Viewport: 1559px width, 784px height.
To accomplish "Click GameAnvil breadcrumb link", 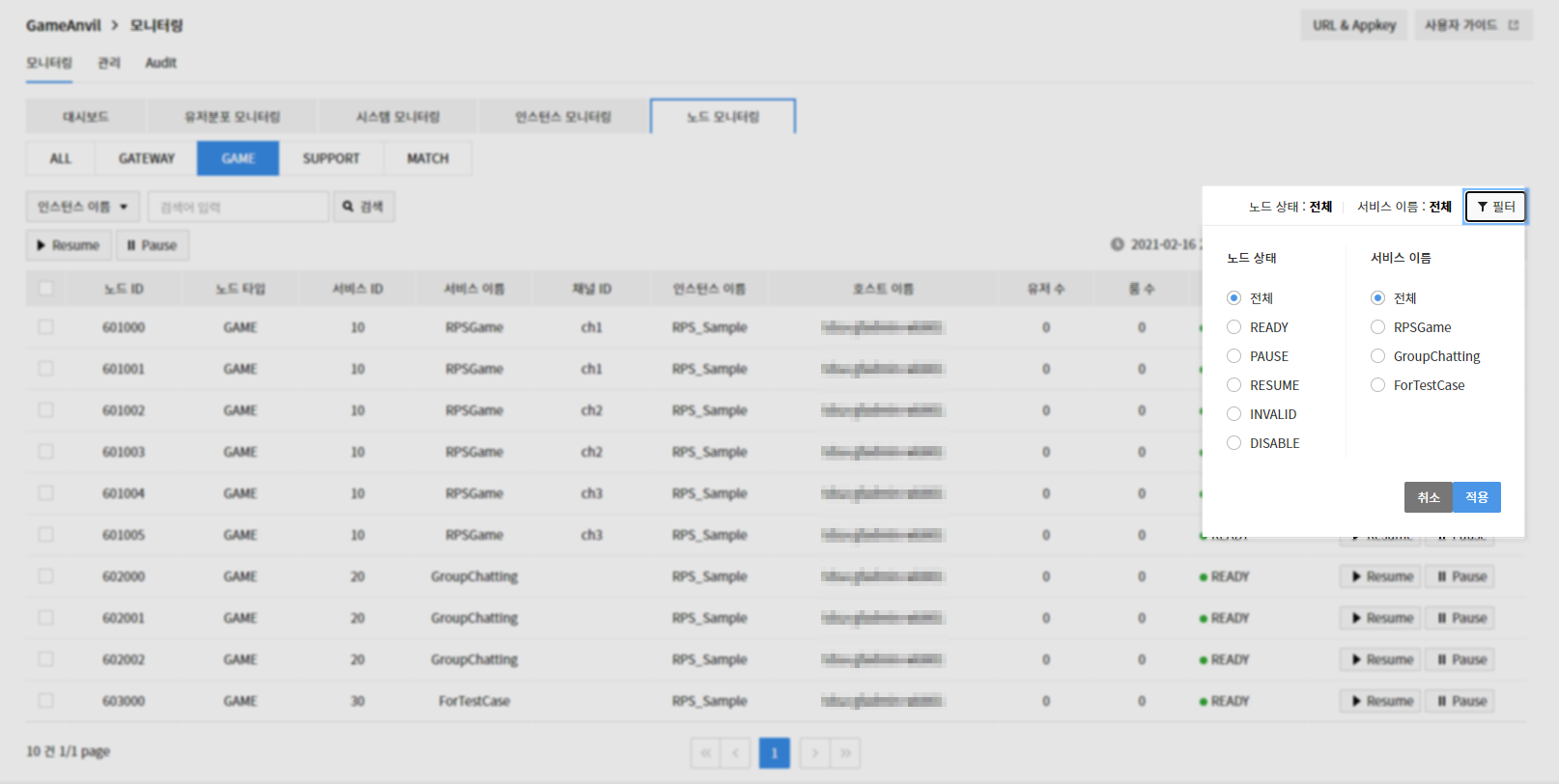I will pos(63,25).
